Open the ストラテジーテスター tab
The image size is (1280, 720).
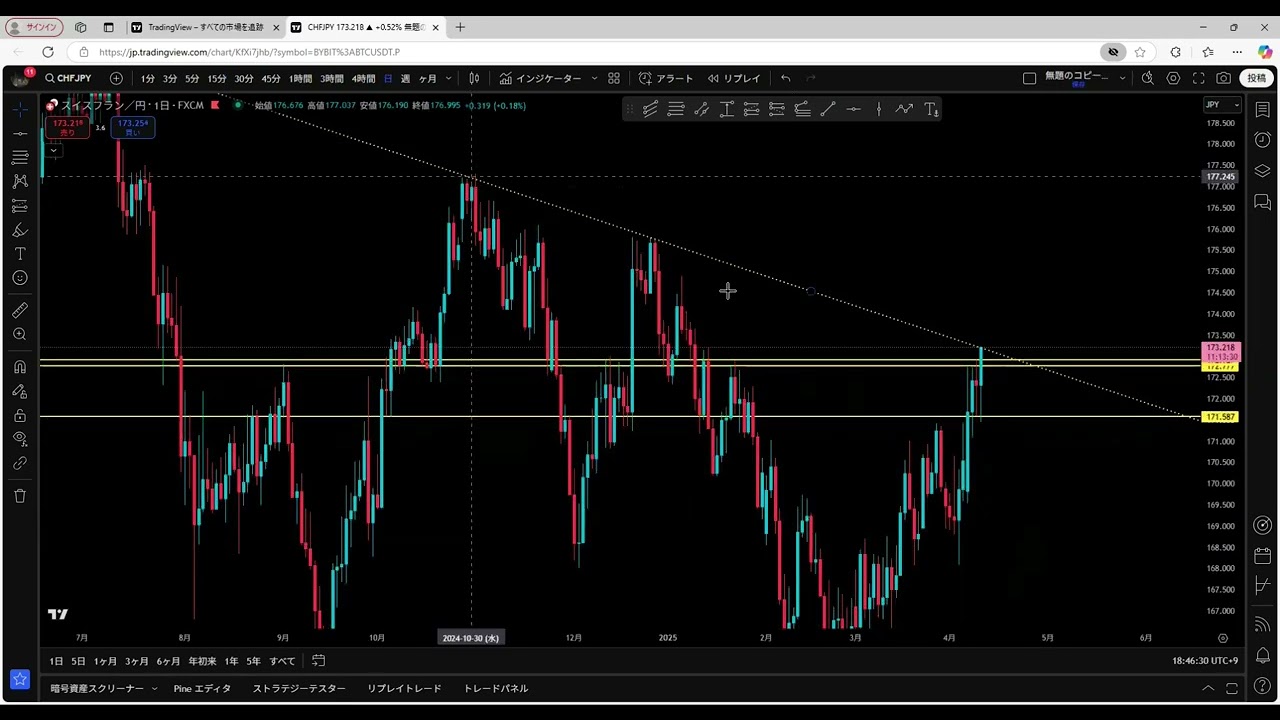(299, 688)
